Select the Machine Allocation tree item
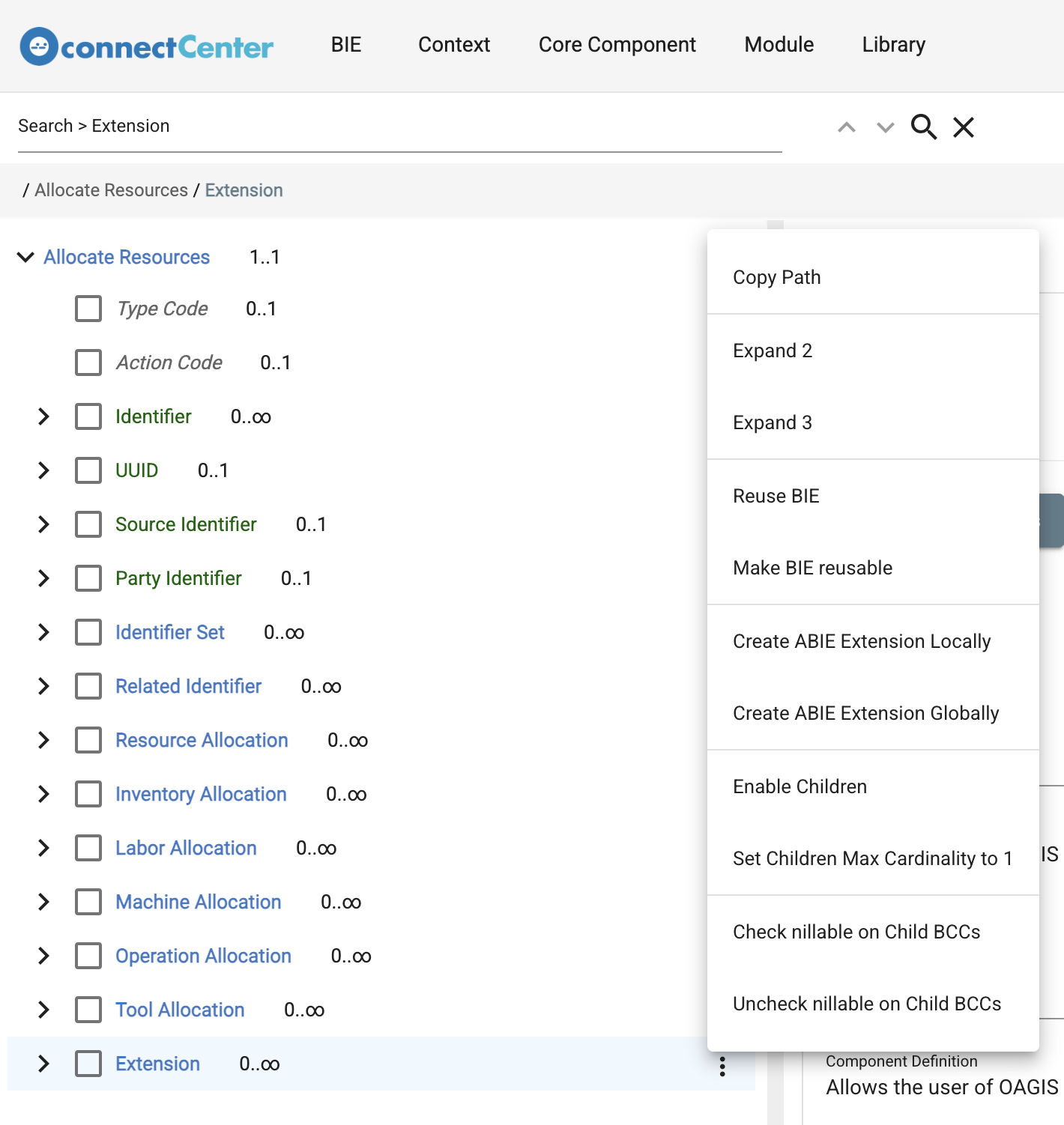 (198, 902)
